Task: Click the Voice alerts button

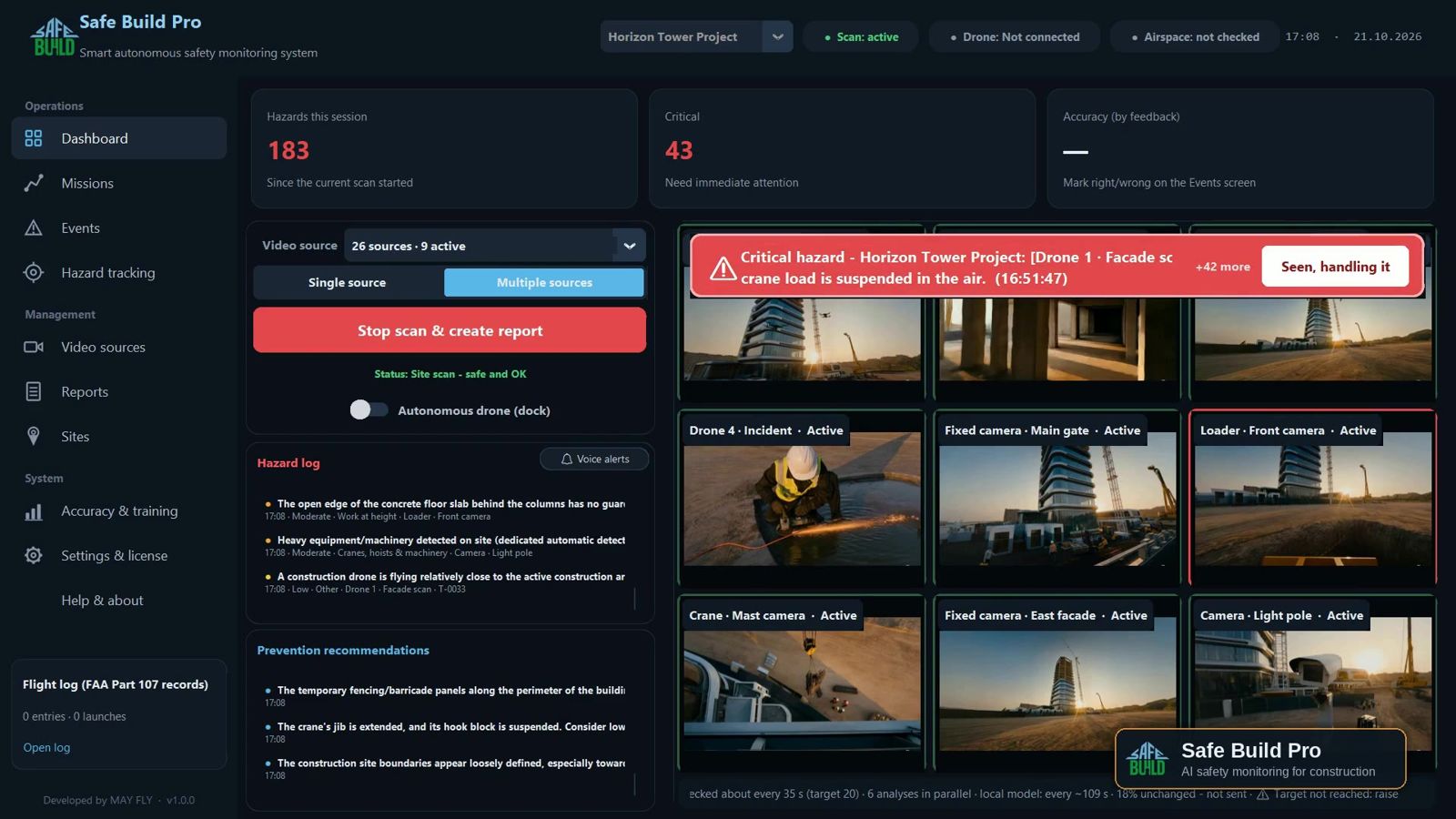Action: (594, 459)
